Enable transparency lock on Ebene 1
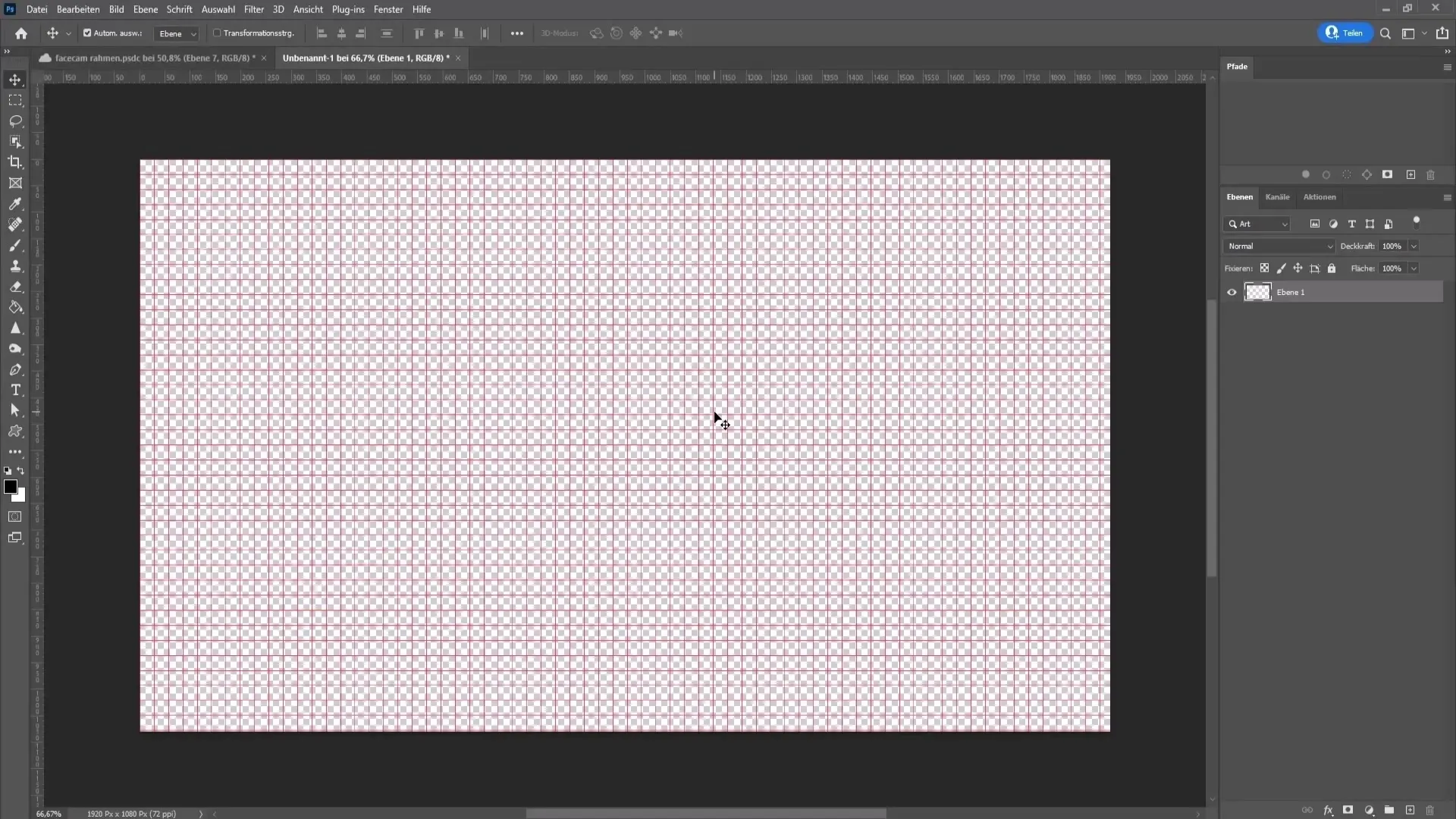Image resolution: width=1456 pixels, height=819 pixels. [1263, 268]
